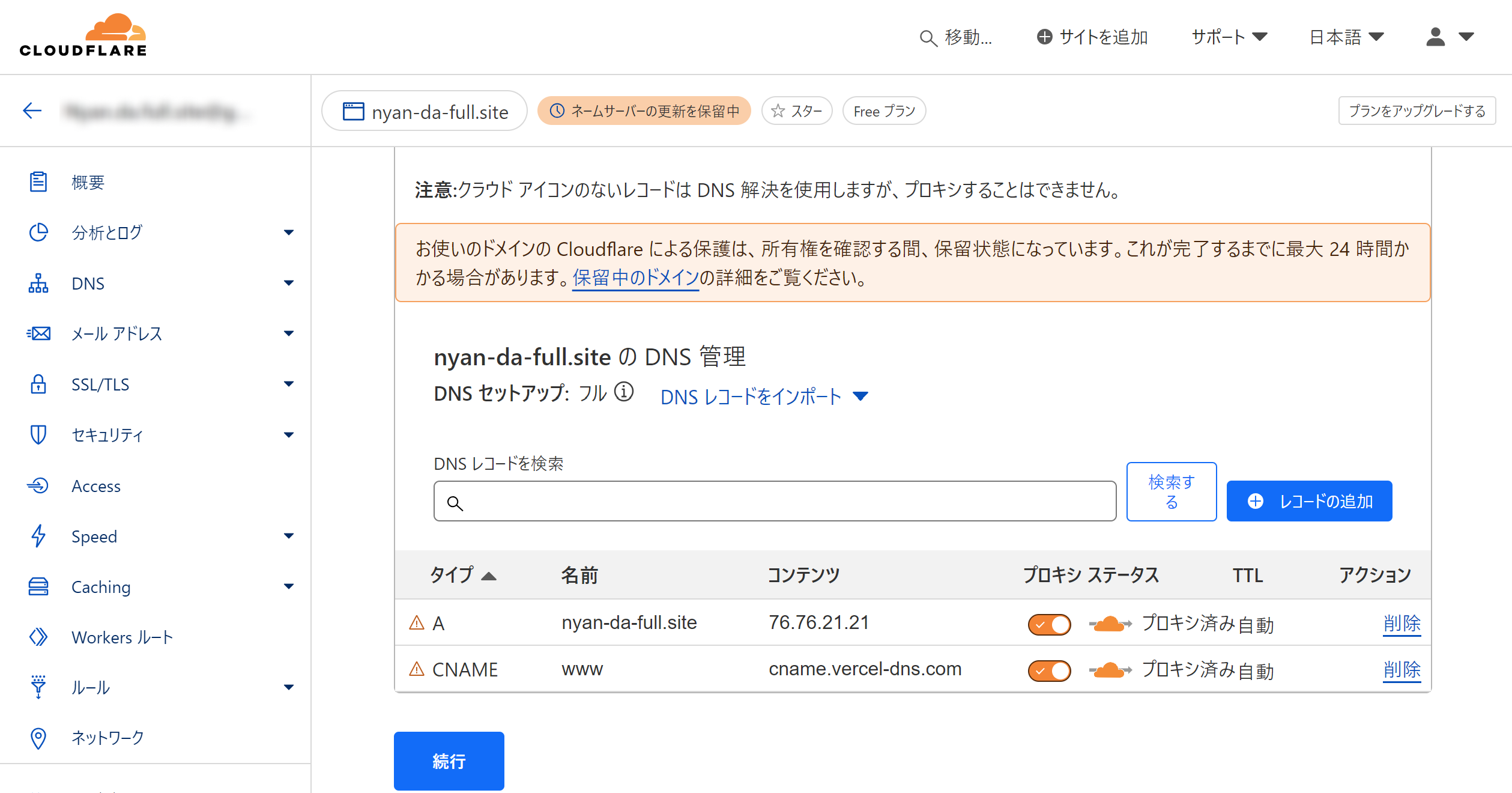Image resolution: width=1512 pixels, height=793 pixels.
Task: Click the SSL/TLS lock icon
Action: click(x=38, y=384)
